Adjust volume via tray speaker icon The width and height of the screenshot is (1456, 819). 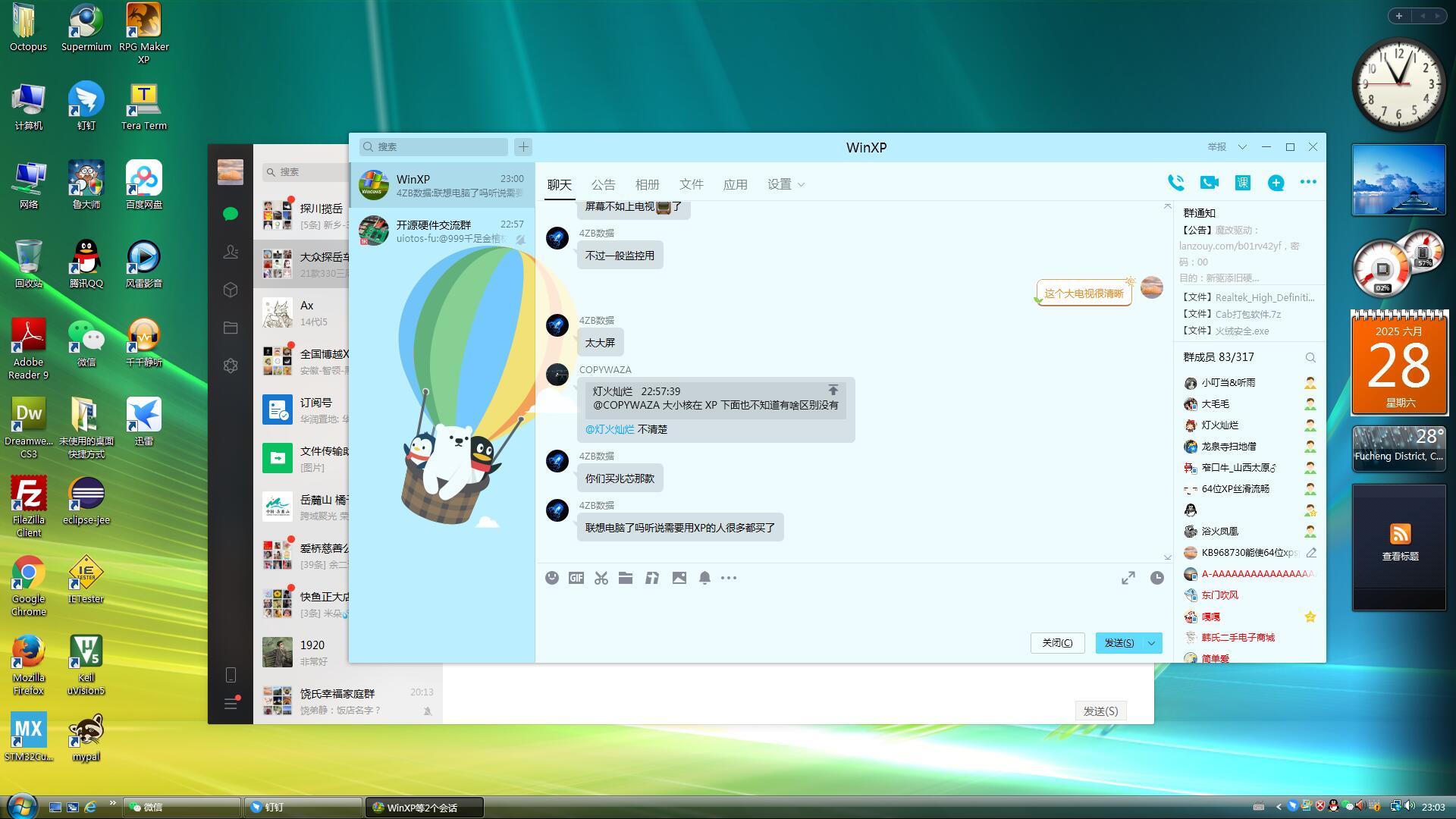[x=1410, y=806]
